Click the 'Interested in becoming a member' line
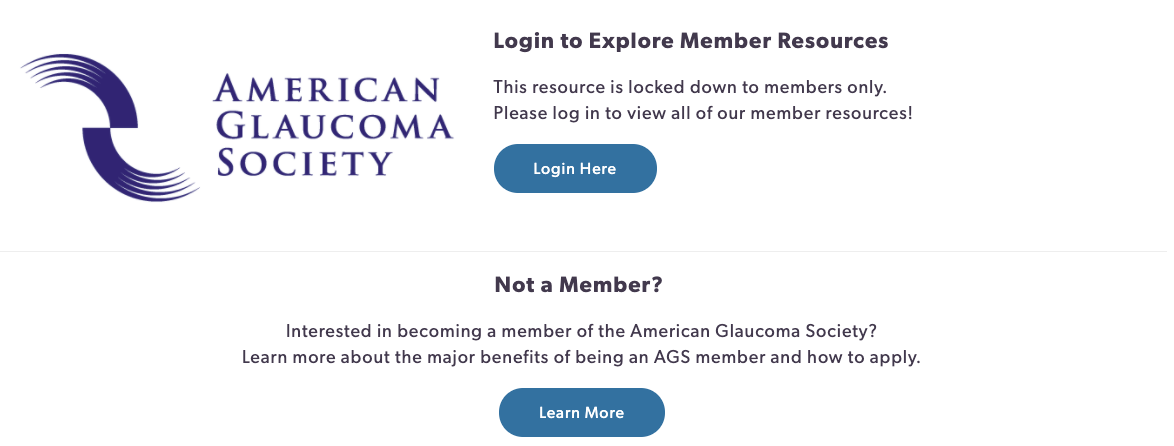 coord(581,331)
